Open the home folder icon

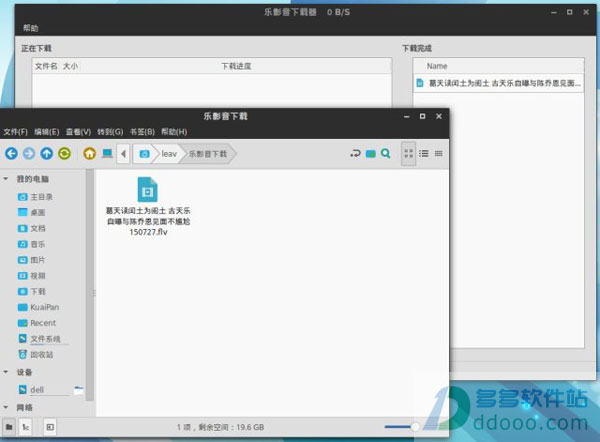point(90,154)
